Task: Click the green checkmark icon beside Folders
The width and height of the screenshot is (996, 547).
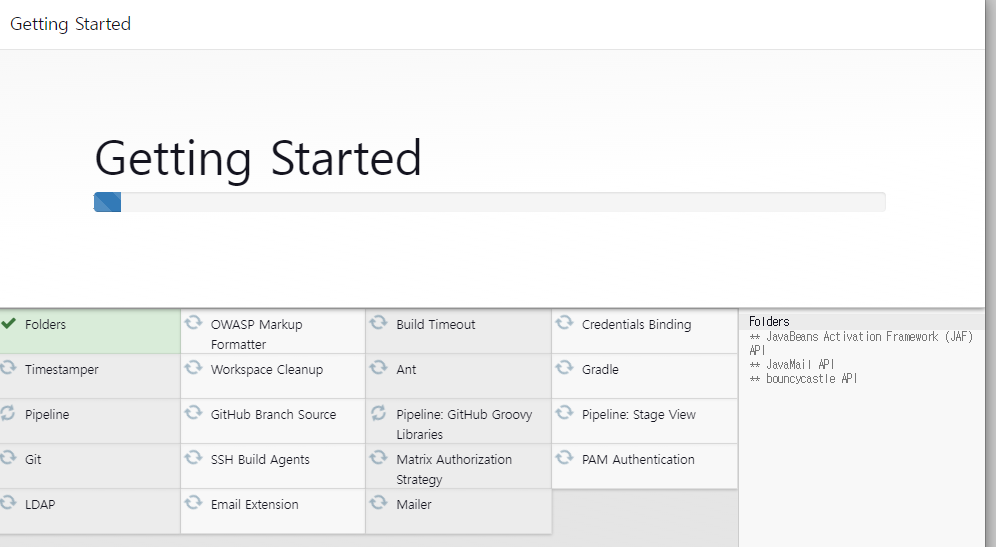Action: tap(9, 323)
